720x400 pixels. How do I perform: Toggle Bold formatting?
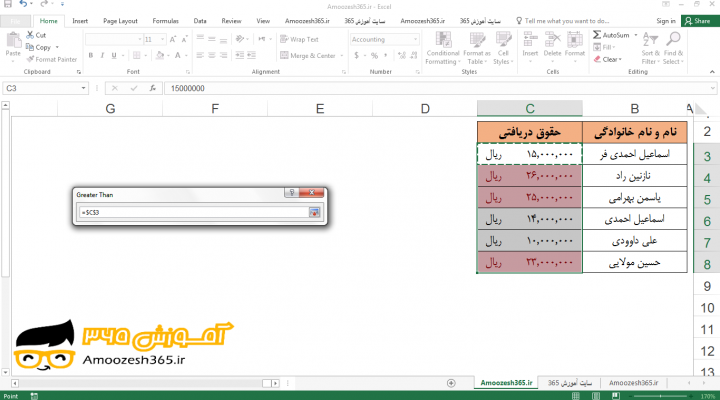coord(90,56)
